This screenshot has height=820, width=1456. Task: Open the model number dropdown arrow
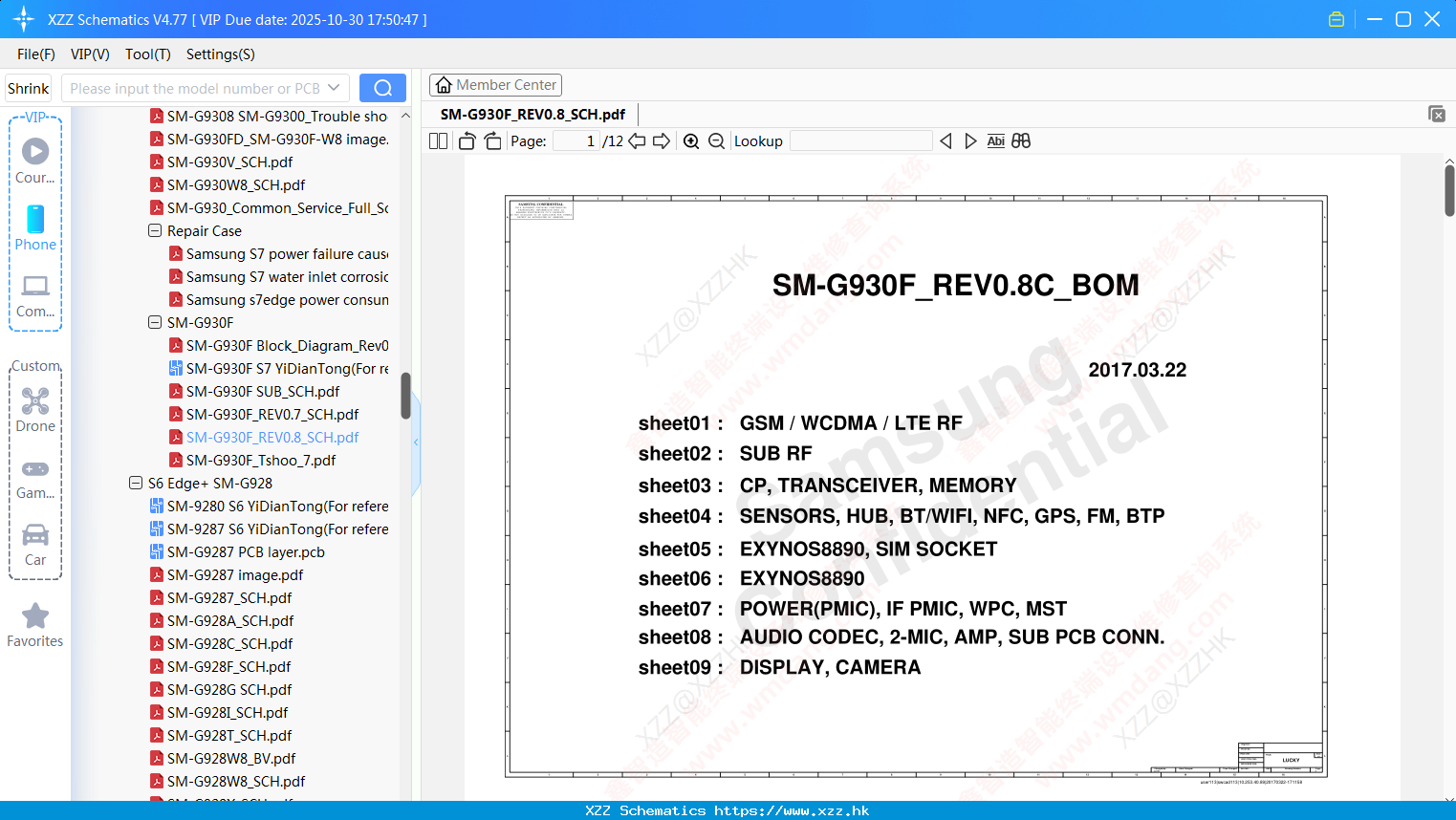334,88
